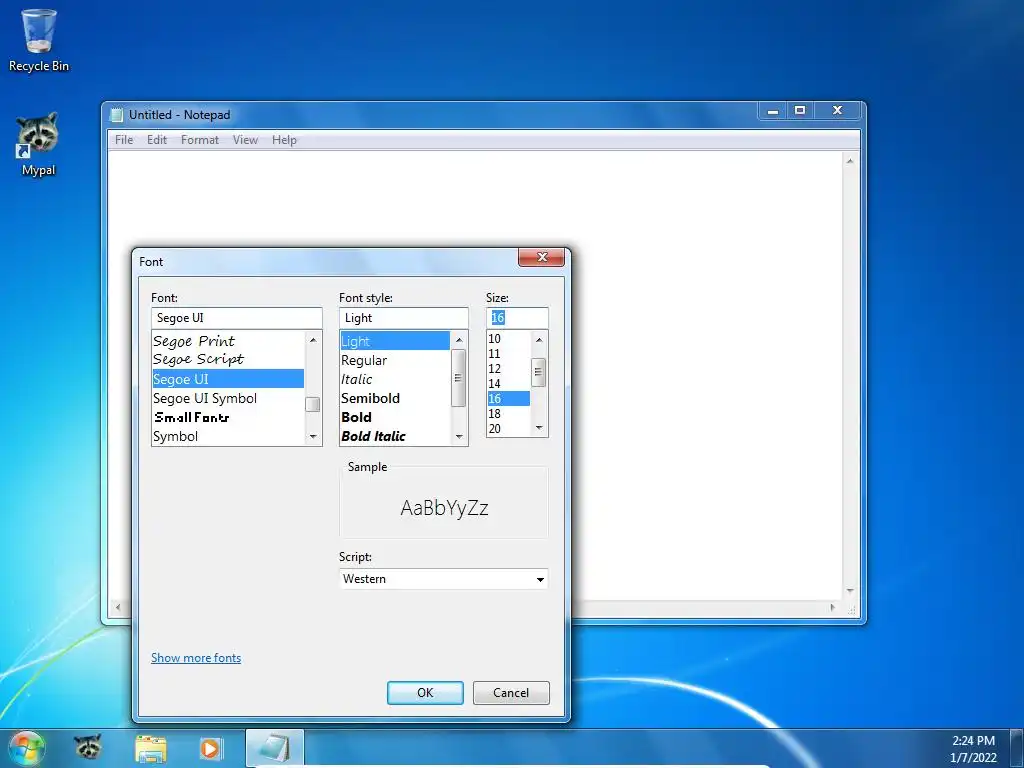
Task: Set font size to 14
Action: point(508,384)
